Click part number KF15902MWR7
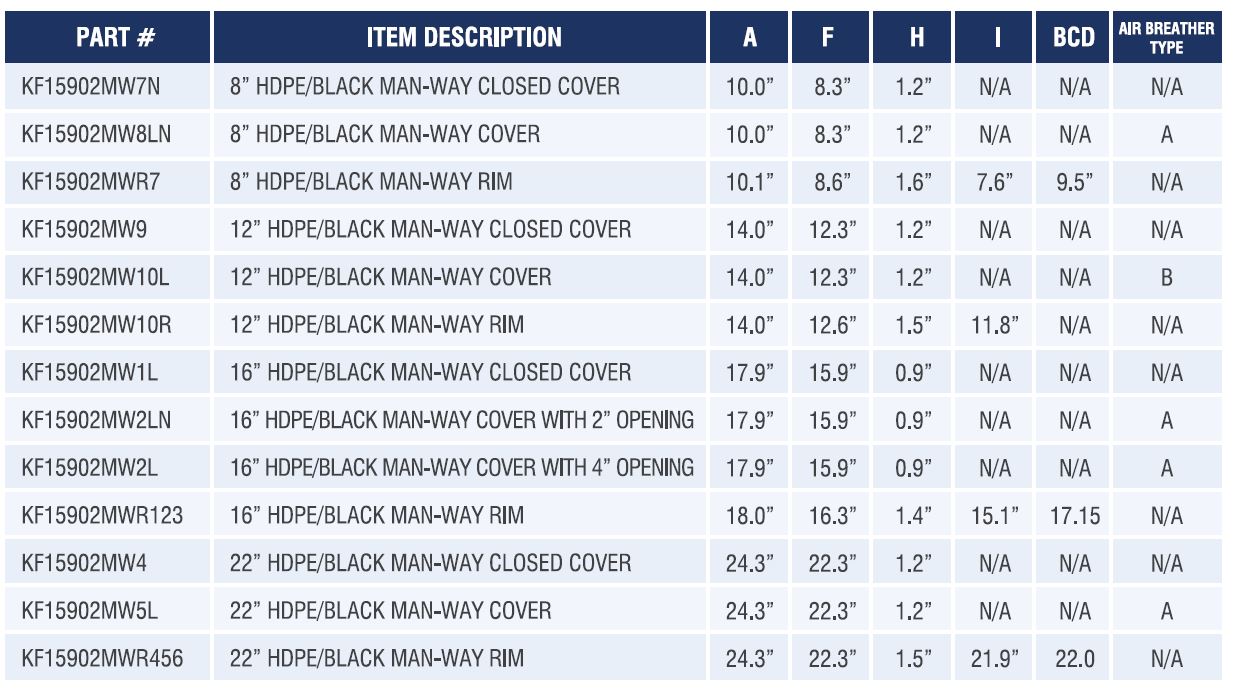Viewport: 1234px width, 692px height. pyautogui.click(x=90, y=182)
